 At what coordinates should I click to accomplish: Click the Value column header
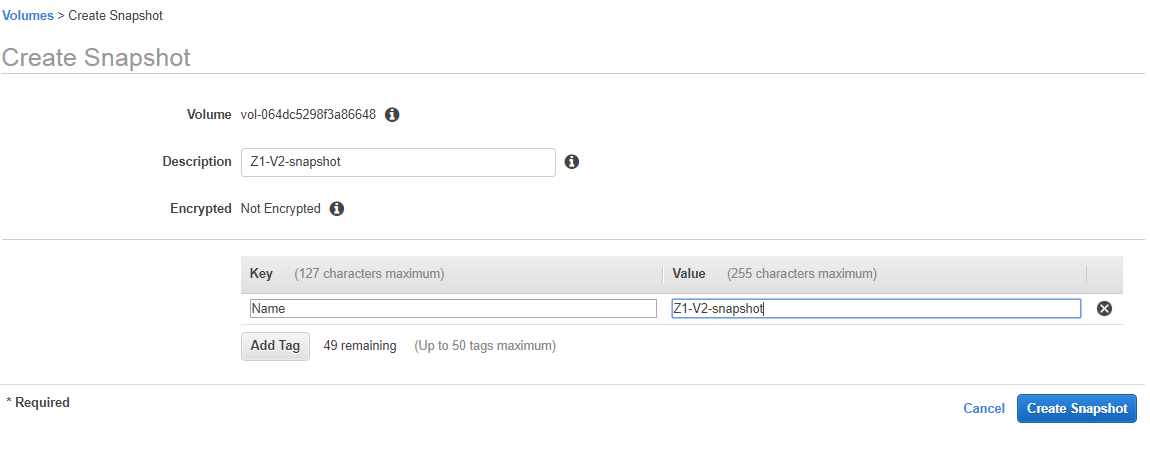pyautogui.click(x=689, y=274)
